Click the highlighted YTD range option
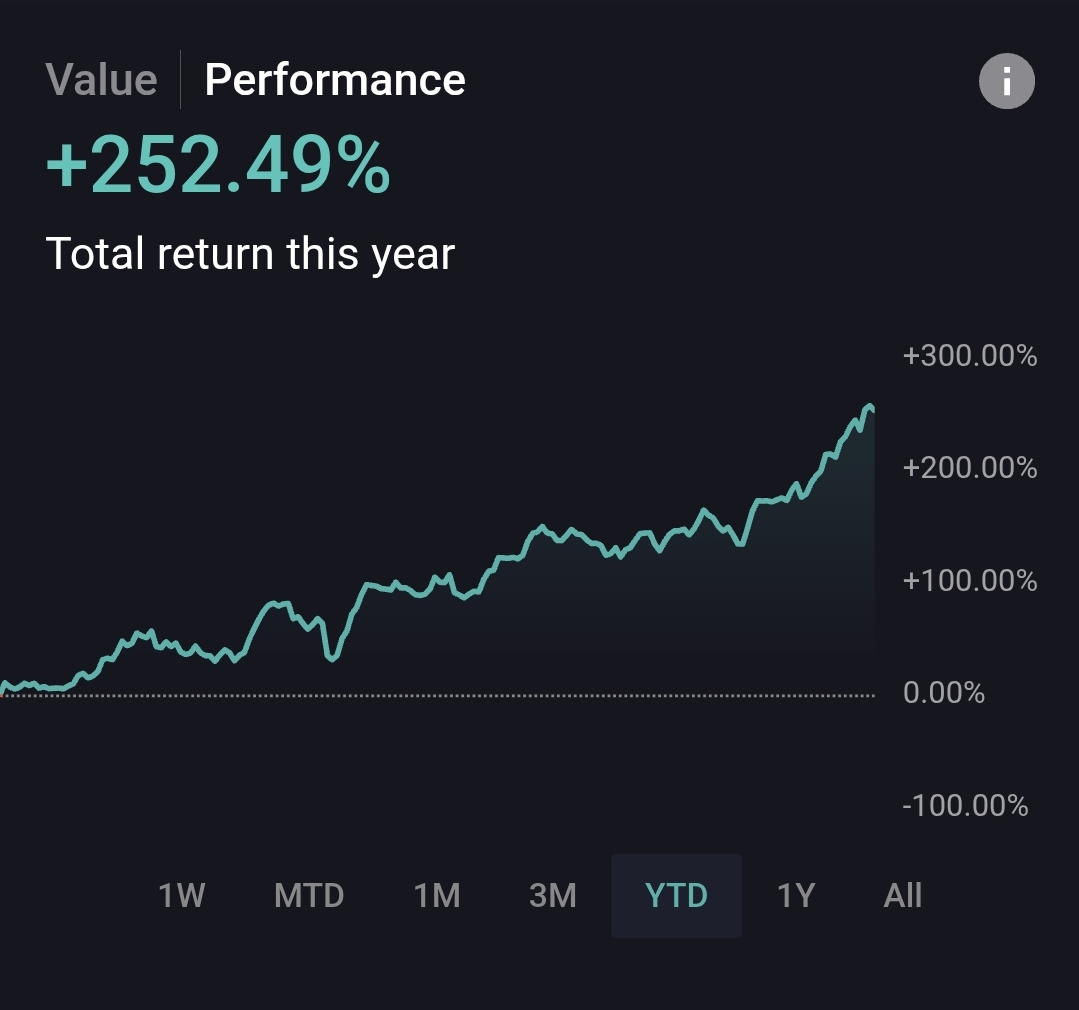 (x=677, y=895)
